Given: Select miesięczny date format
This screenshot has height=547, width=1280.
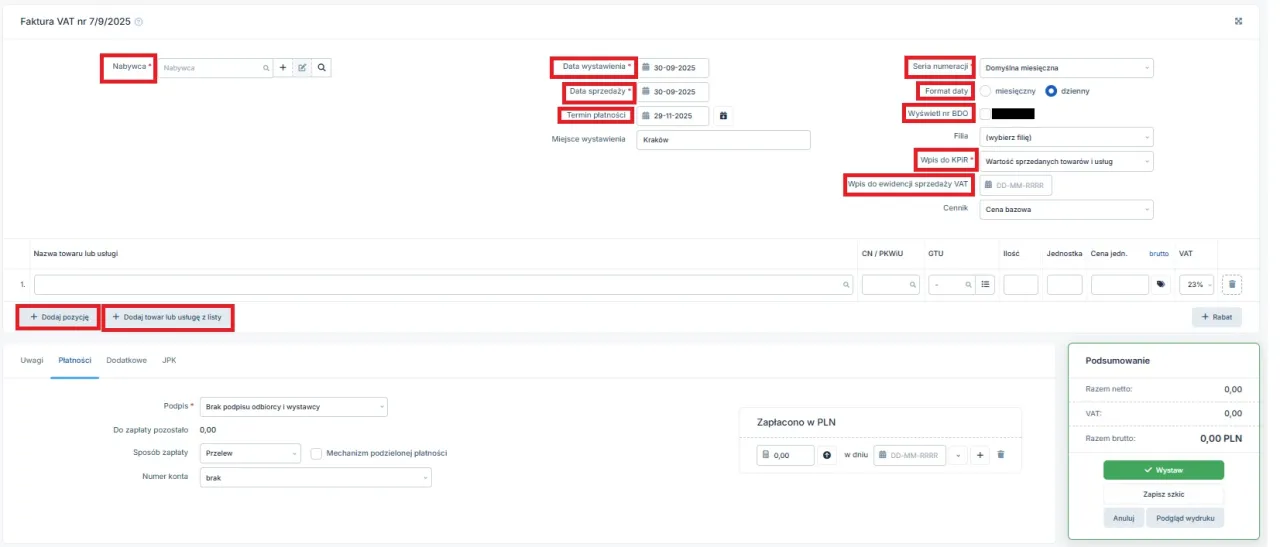Looking at the screenshot, I should pos(986,91).
